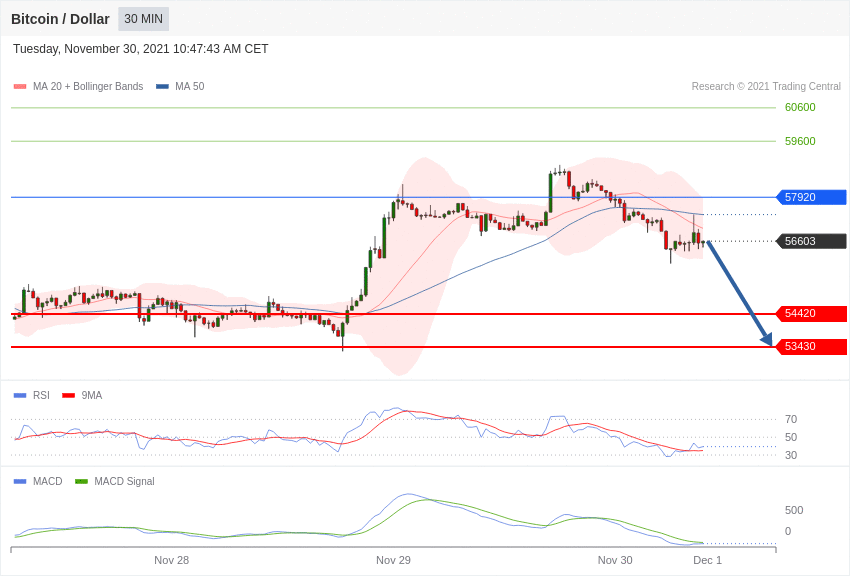Viewport: 850px width, 576px height.
Task: Click the green MACD Signal legend swatch
Action: [x=81, y=481]
